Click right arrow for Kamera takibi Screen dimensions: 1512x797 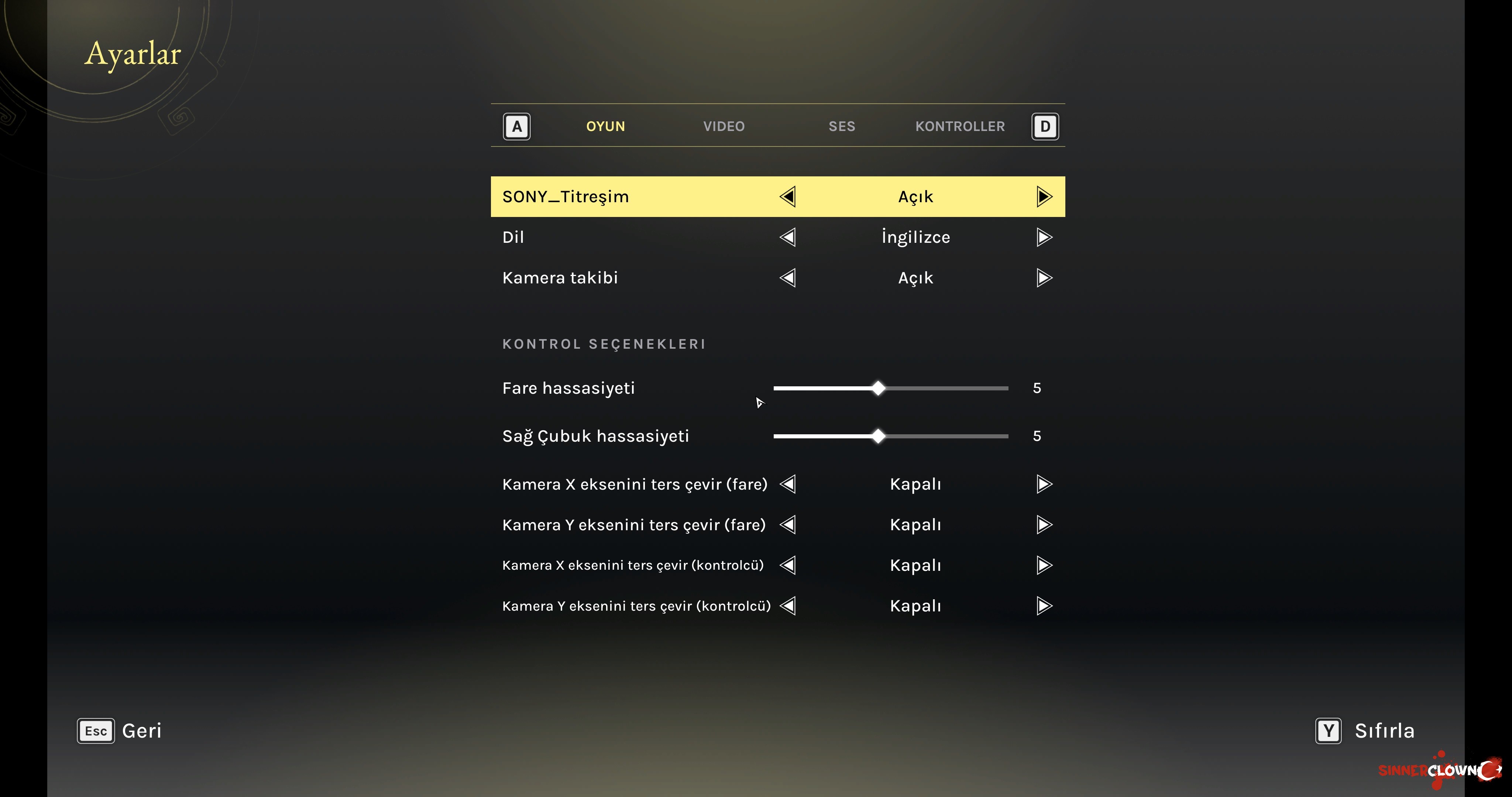1044,277
